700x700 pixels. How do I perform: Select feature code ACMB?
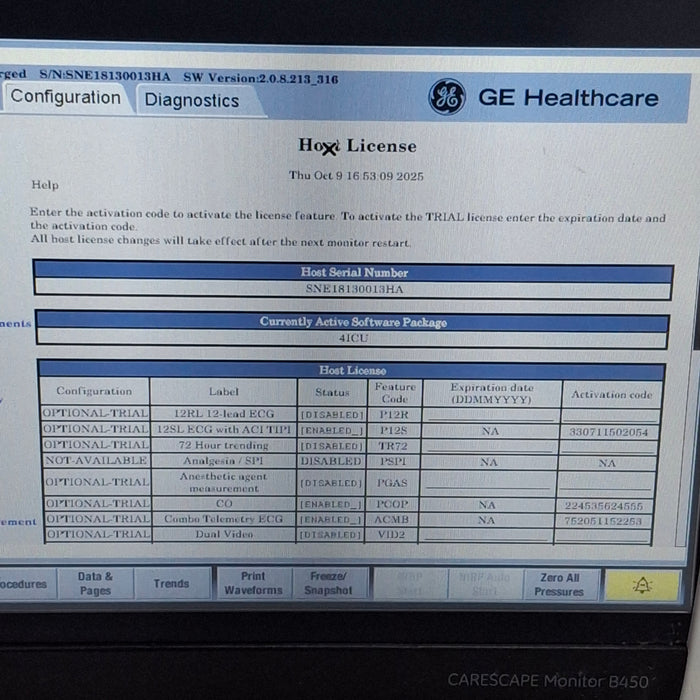[x=392, y=519]
